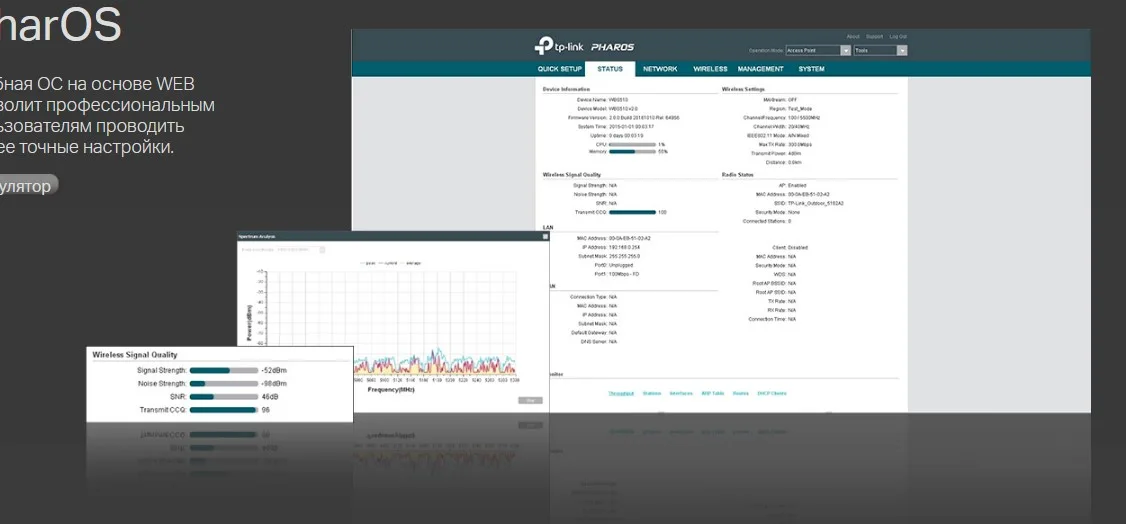The width and height of the screenshot is (1126, 524).
Task: Open the Network tab
Action: pyautogui.click(x=660, y=69)
